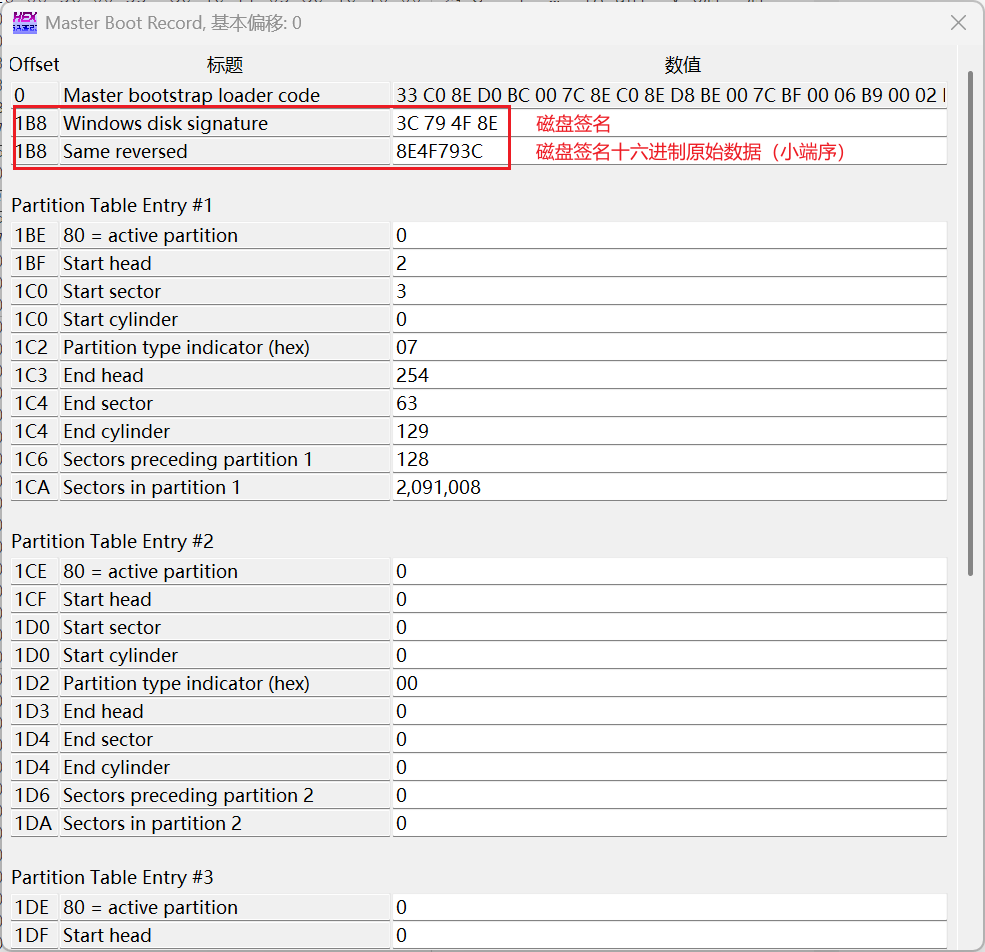Select Entry #2 partition type indicator value 00
Screen dimensions: 985x952
click(x=668, y=684)
